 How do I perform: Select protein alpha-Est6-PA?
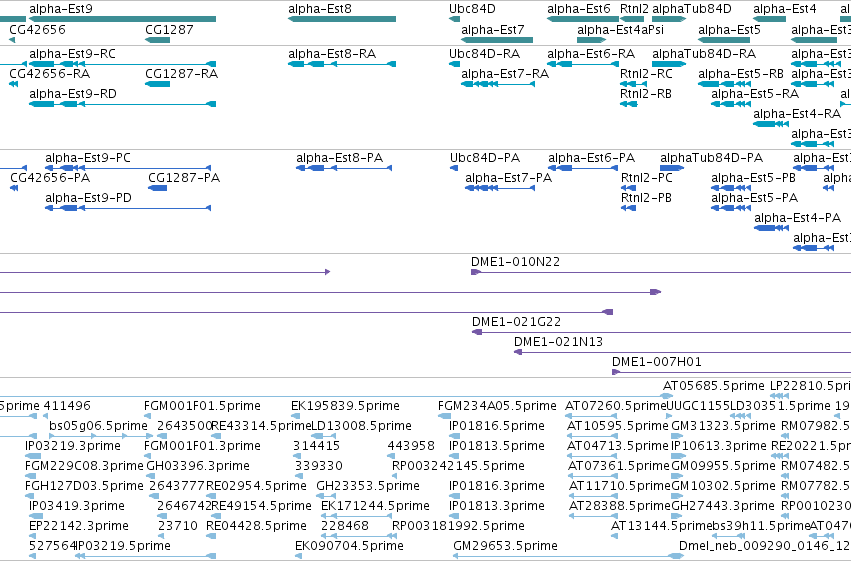pyautogui.click(x=583, y=168)
